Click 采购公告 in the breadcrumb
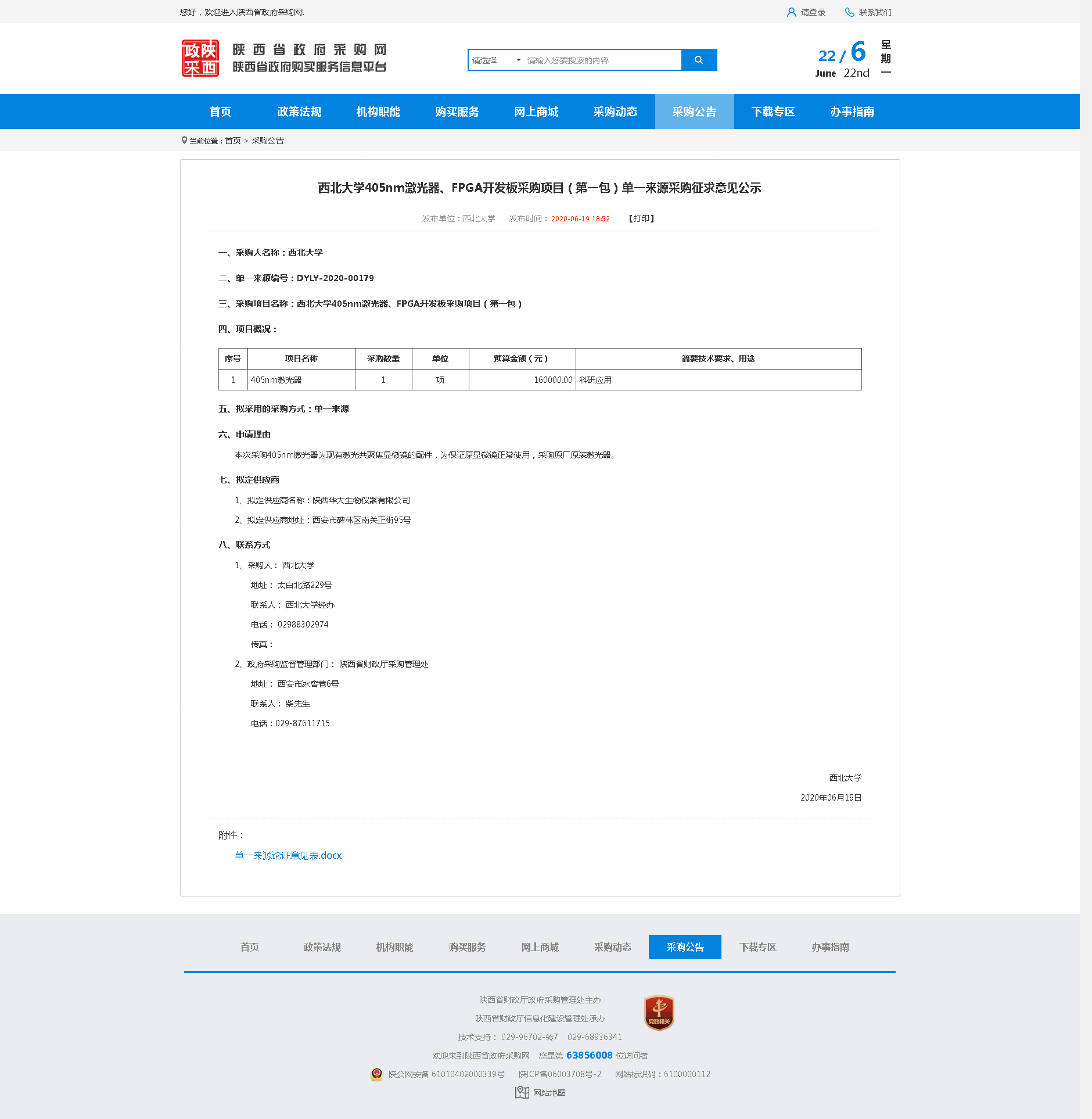 click(x=268, y=141)
